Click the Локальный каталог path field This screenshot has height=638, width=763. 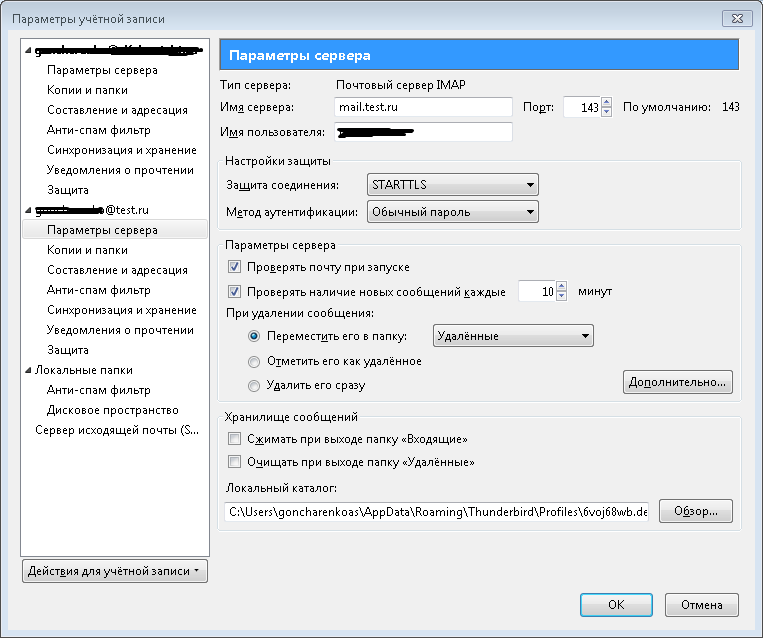click(x=436, y=512)
